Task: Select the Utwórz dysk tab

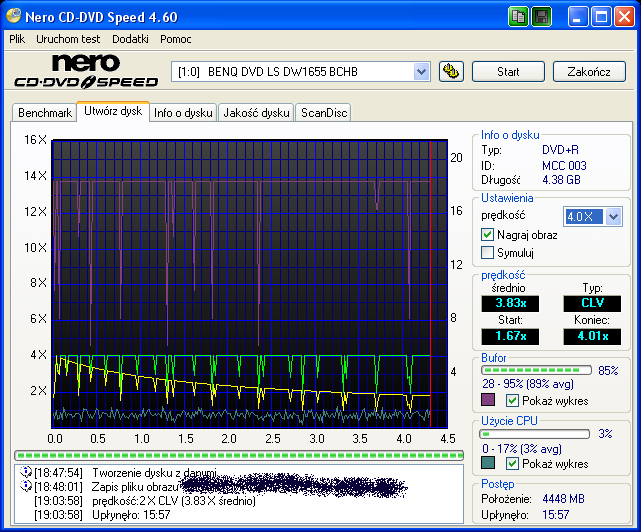Action: [x=113, y=111]
